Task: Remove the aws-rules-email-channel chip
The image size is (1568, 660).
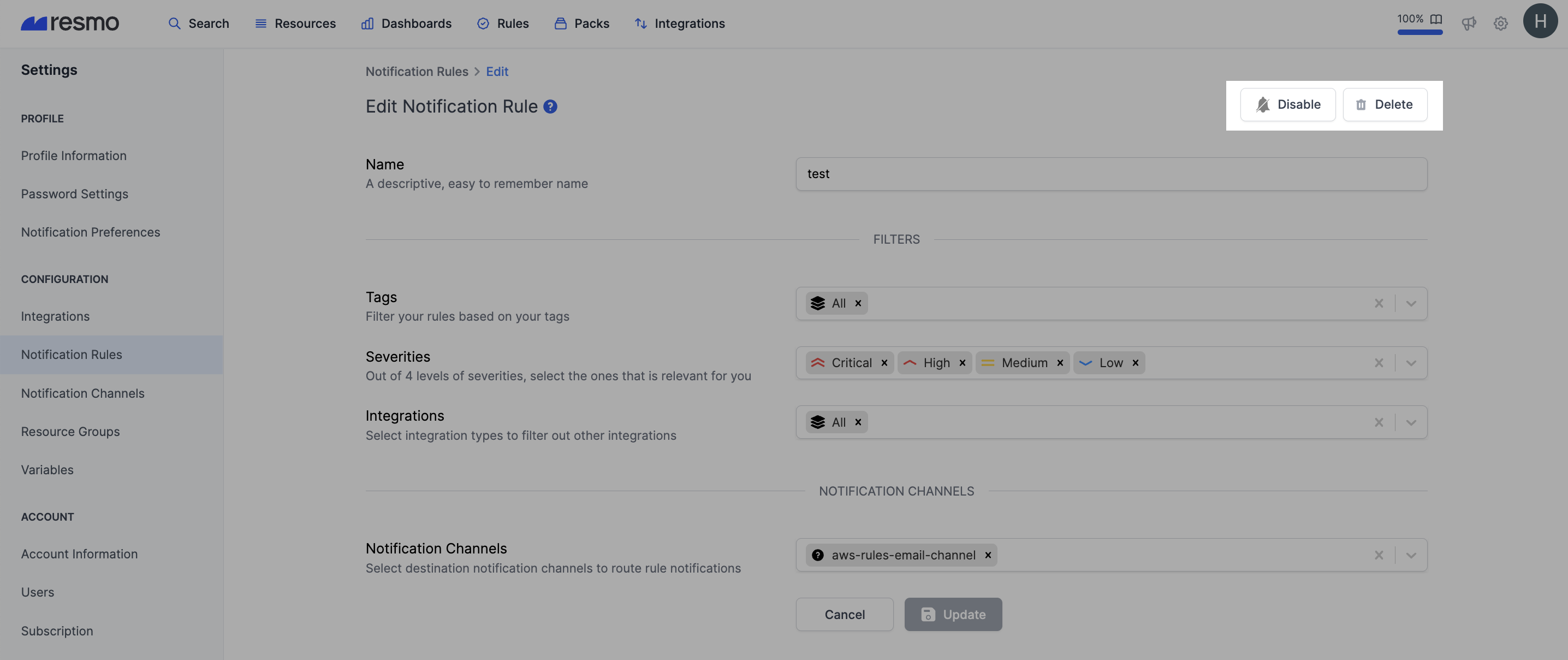Action: 988,555
